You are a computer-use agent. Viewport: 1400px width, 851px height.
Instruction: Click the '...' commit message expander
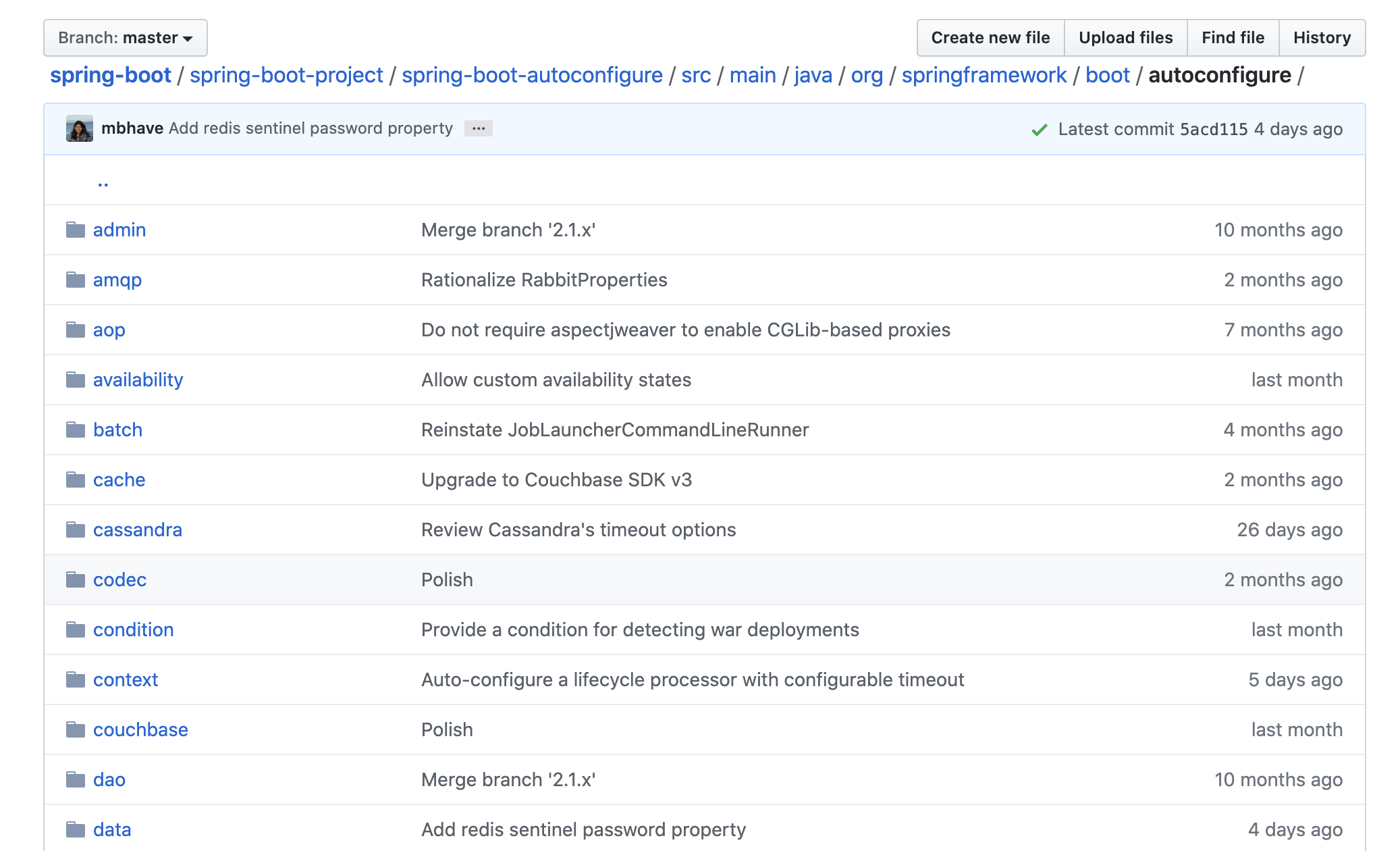tap(479, 128)
